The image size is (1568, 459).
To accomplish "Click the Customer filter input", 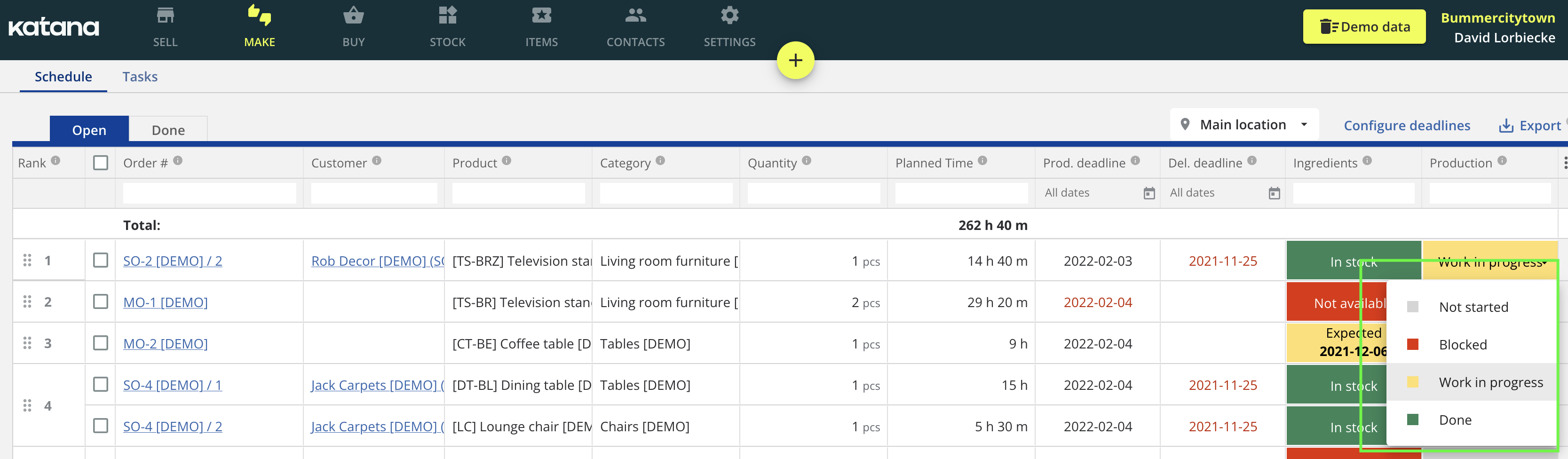I will click(x=374, y=193).
